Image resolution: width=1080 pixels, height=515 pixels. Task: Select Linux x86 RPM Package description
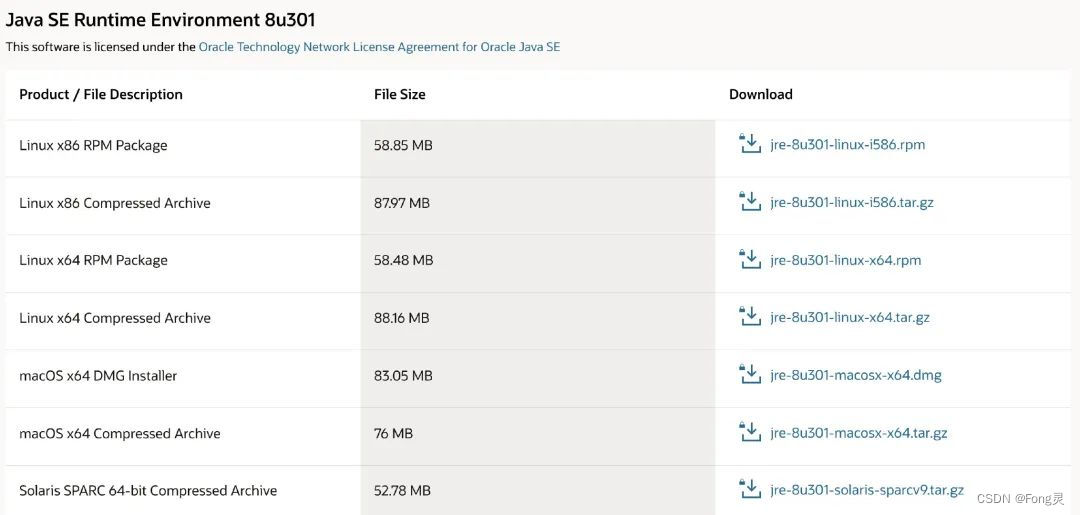coord(93,145)
